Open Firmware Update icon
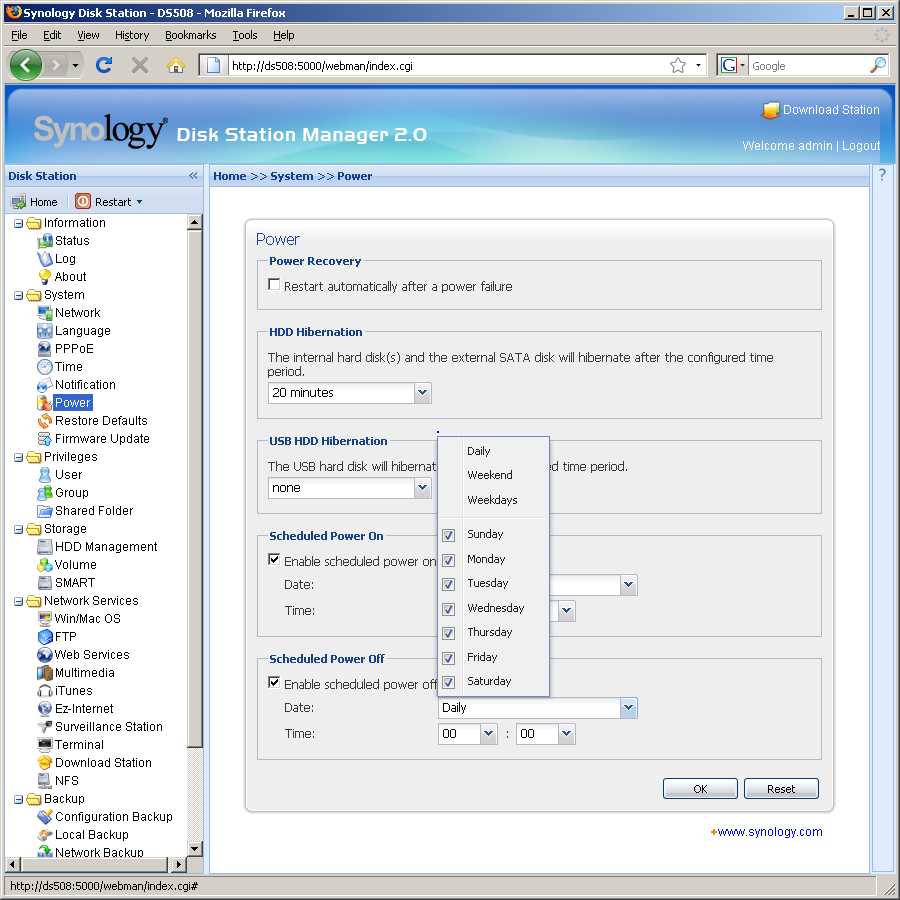Image resolution: width=900 pixels, height=900 pixels. click(x=45, y=439)
